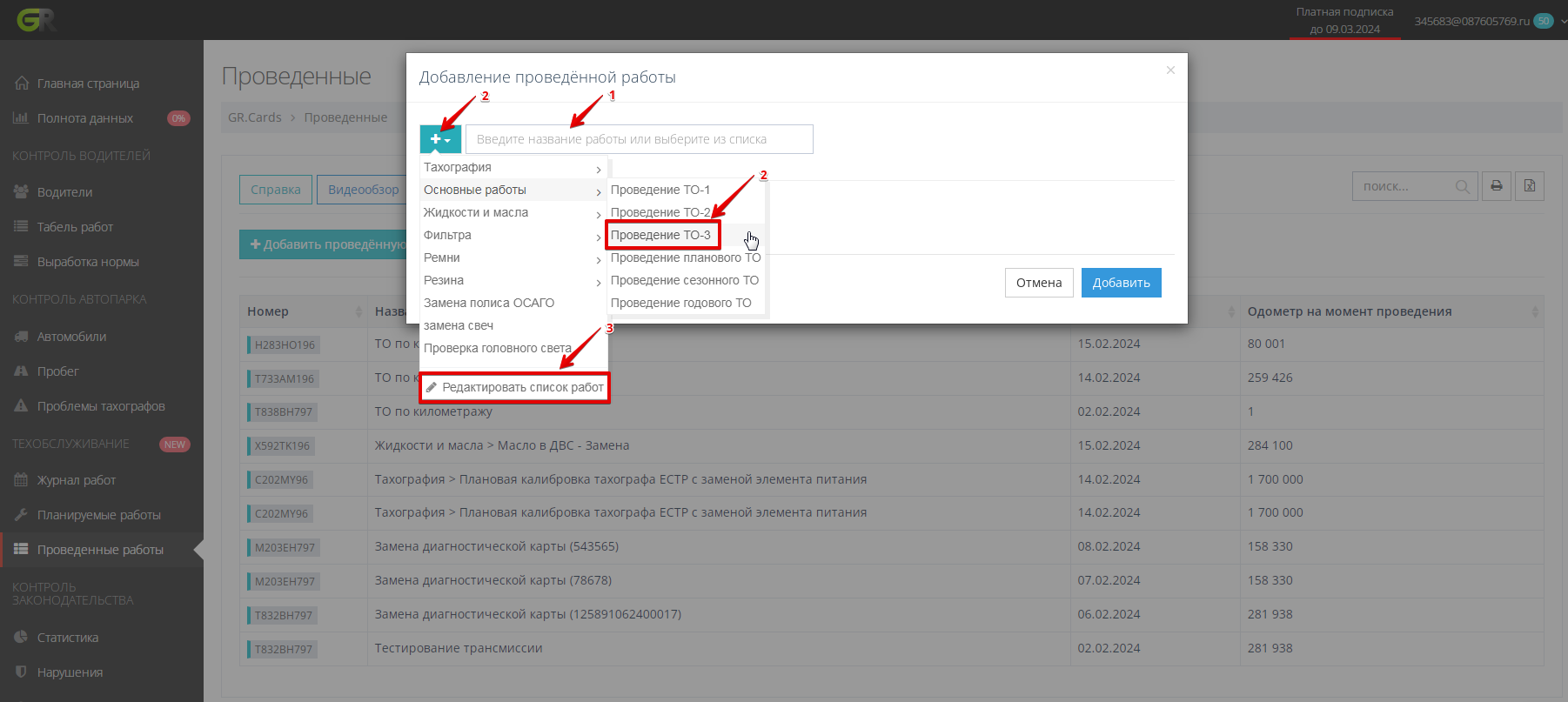Expand Фильтра submenu
Screen dimensions: 1568x702
tap(513, 235)
